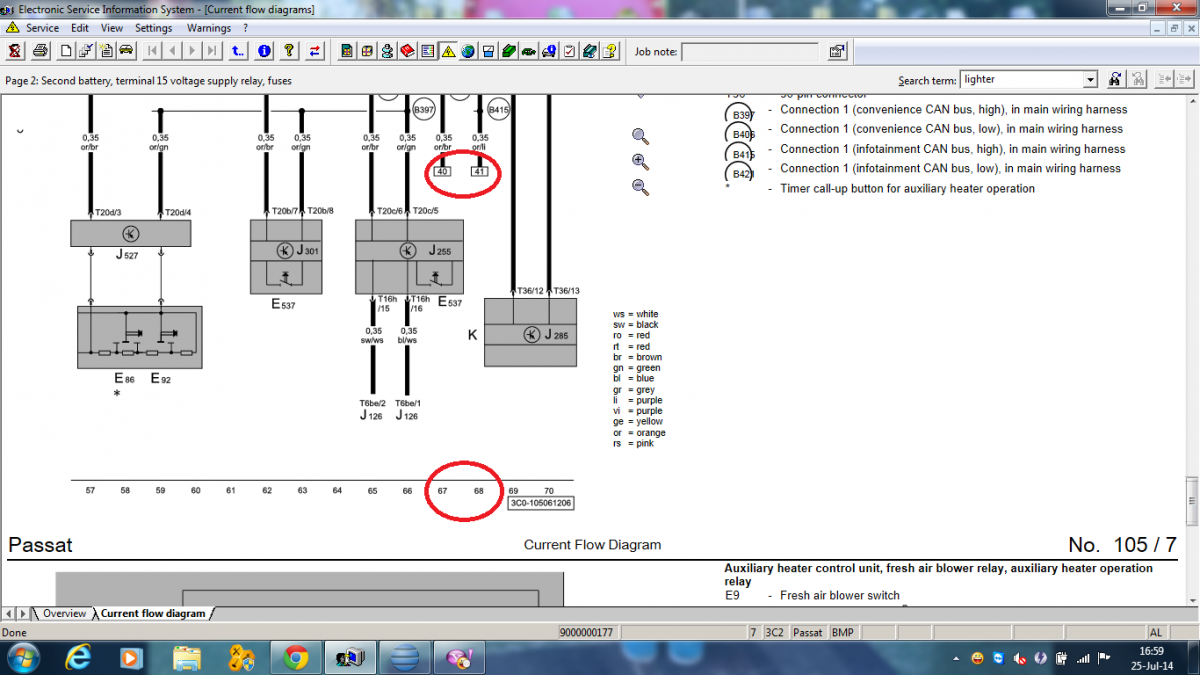Viewport: 1200px width, 675px height.
Task: Go to previous page arrow
Action: coord(173,51)
